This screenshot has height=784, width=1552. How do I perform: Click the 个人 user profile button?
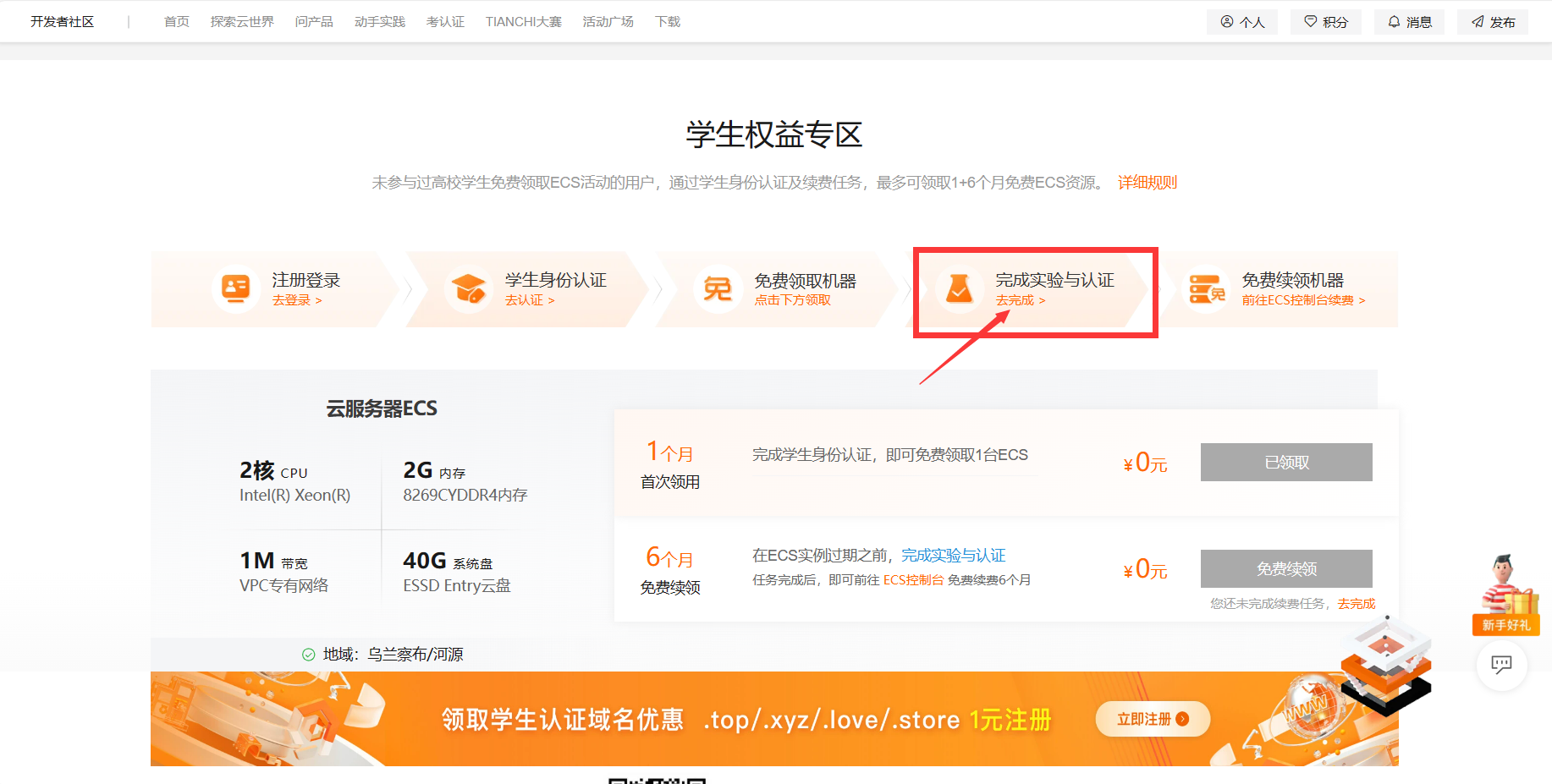tap(1242, 22)
